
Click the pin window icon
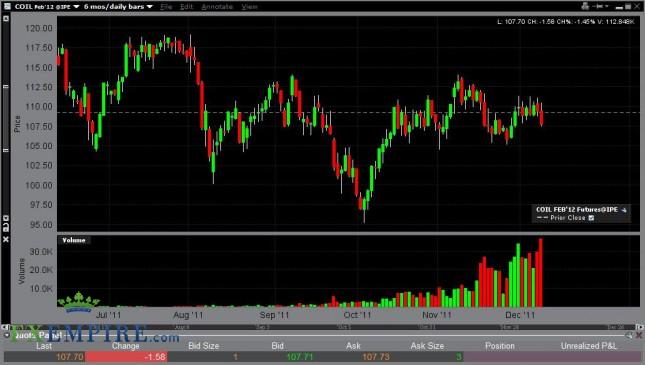(600, 6)
